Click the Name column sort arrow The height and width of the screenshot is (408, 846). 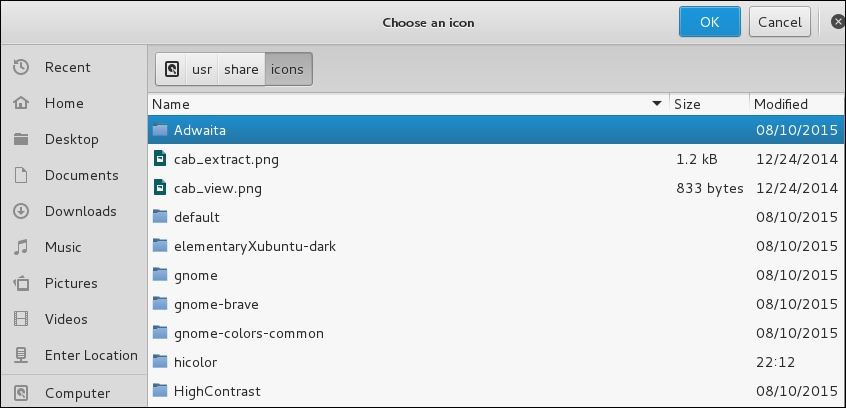(657, 103)
